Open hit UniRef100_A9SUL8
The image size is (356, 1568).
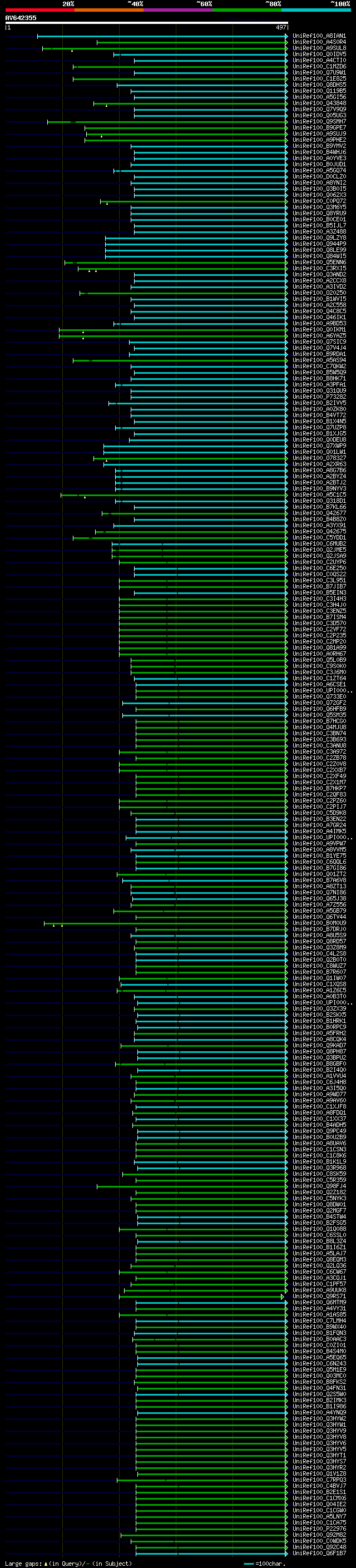click(319, 48)
